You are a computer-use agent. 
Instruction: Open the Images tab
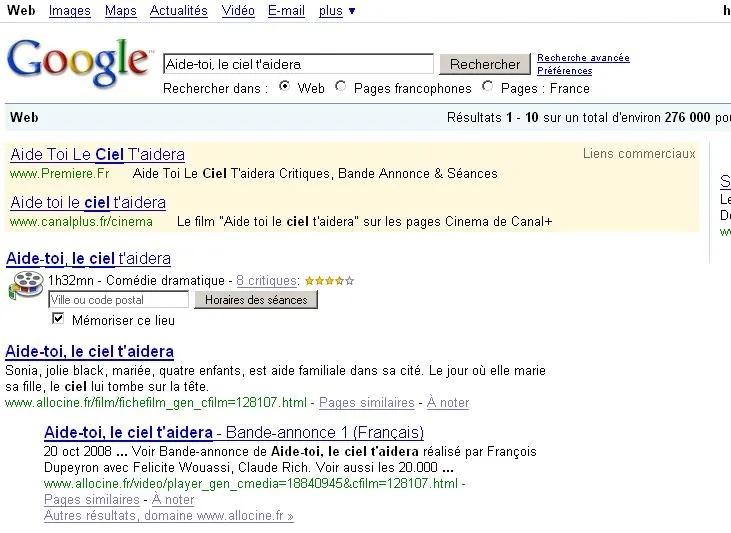coord(69,11)
